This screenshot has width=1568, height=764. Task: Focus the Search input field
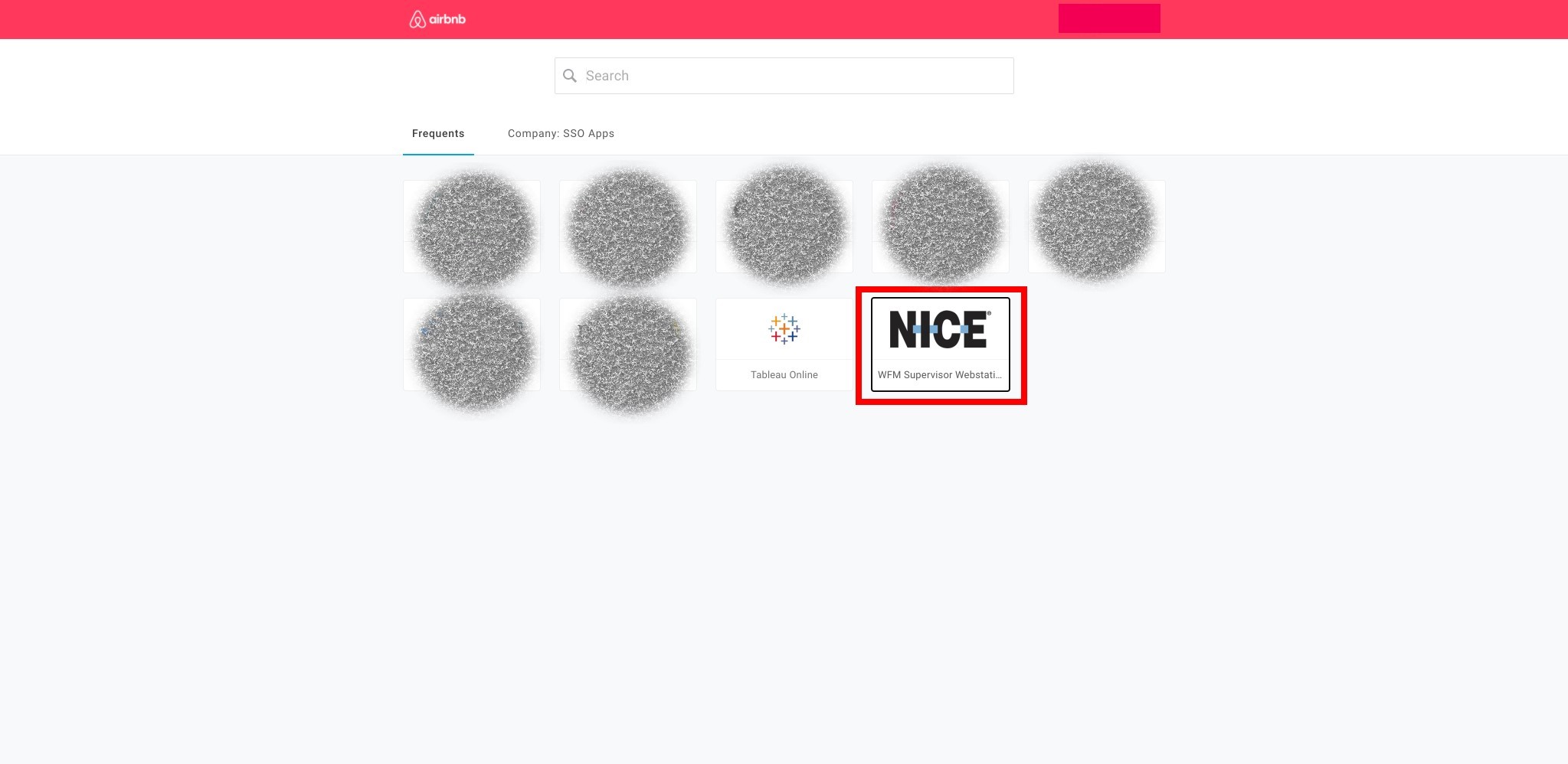[x=784, y=76]
